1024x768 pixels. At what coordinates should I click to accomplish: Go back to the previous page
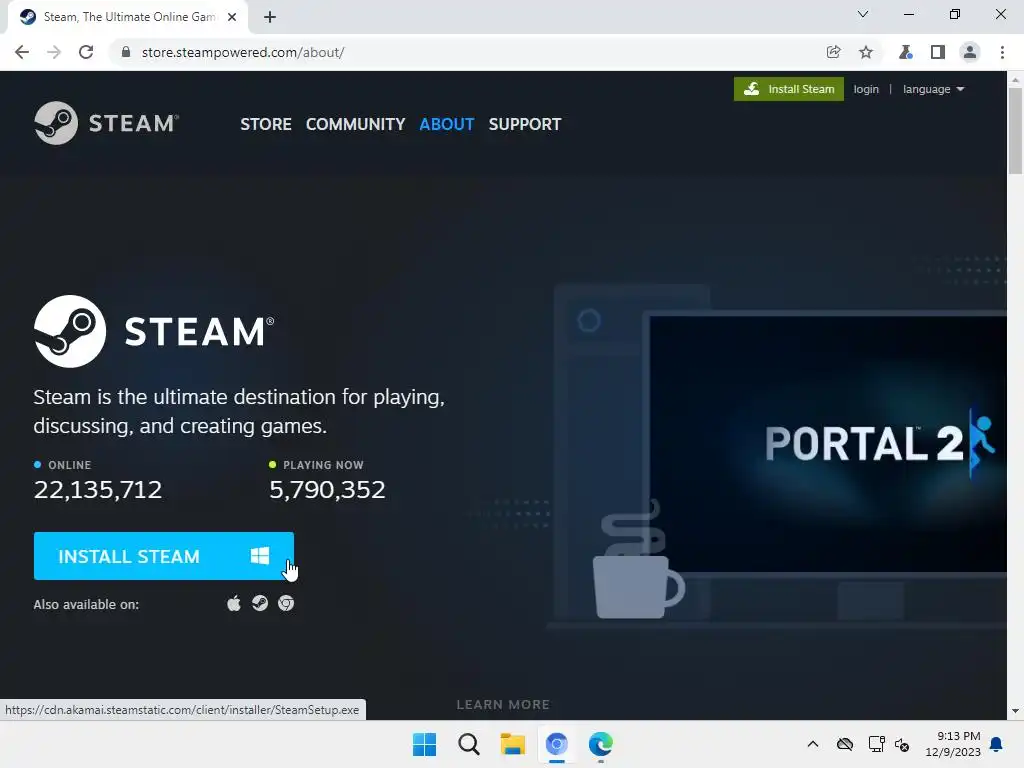click(22, 52)
